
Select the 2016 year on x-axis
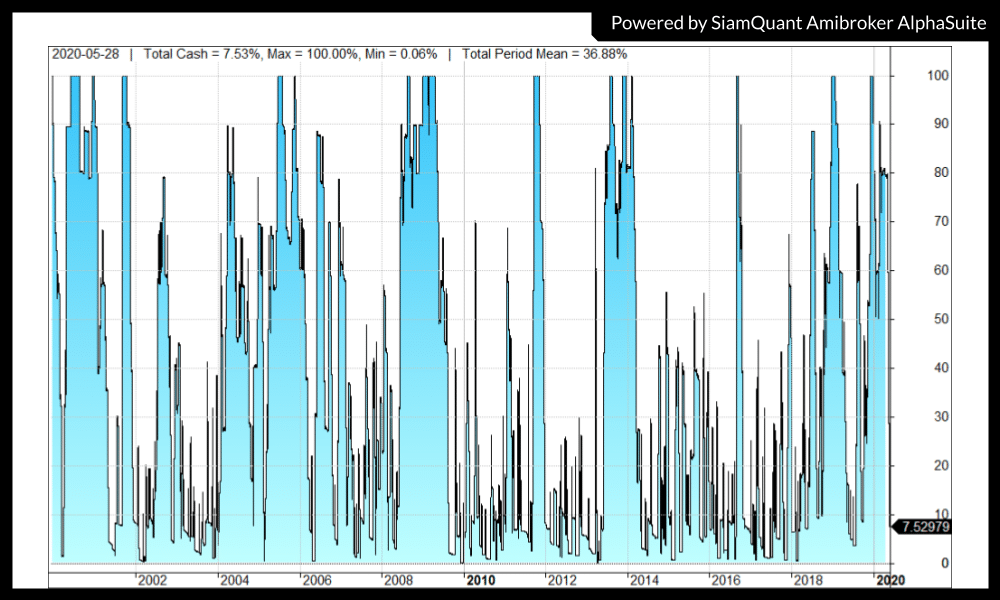[726, 580]
